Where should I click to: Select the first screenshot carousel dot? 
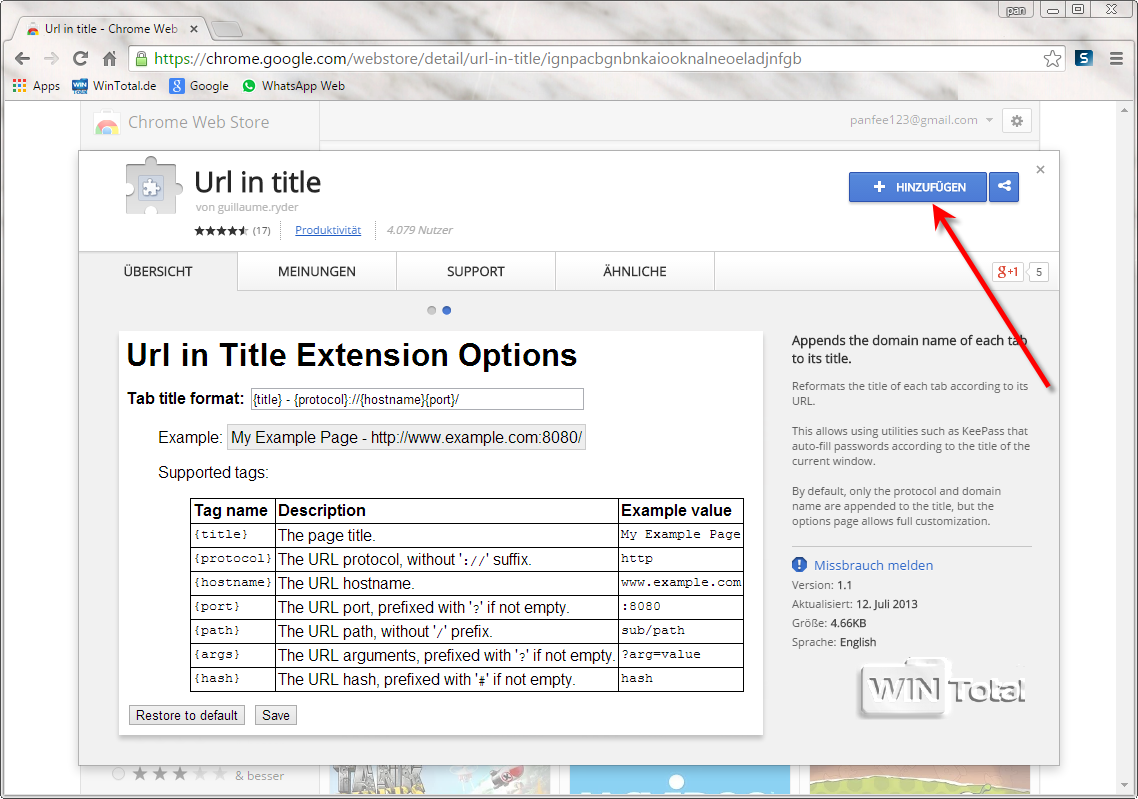pyautogui.click(x=432, y=311)
